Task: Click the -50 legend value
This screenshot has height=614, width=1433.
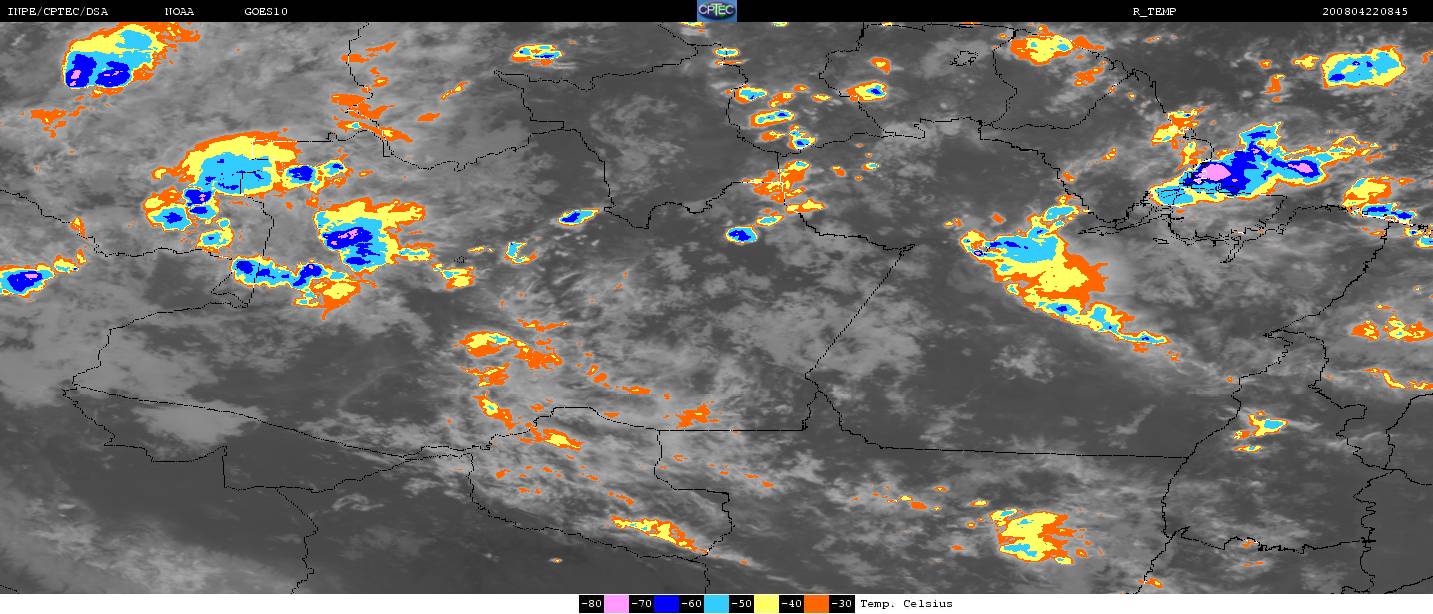Action: tap(741, 604)
